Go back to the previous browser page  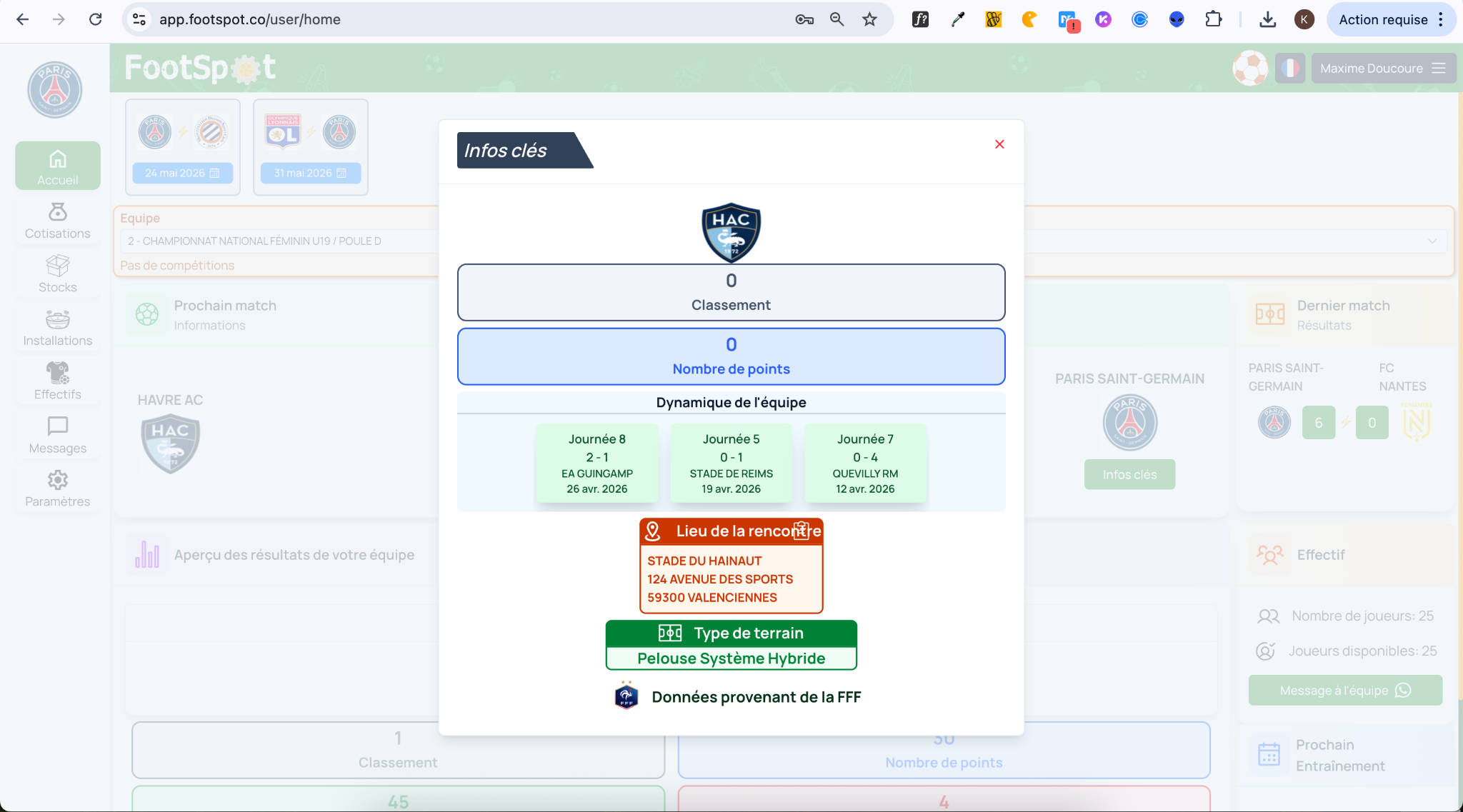(x=23, y=19)
